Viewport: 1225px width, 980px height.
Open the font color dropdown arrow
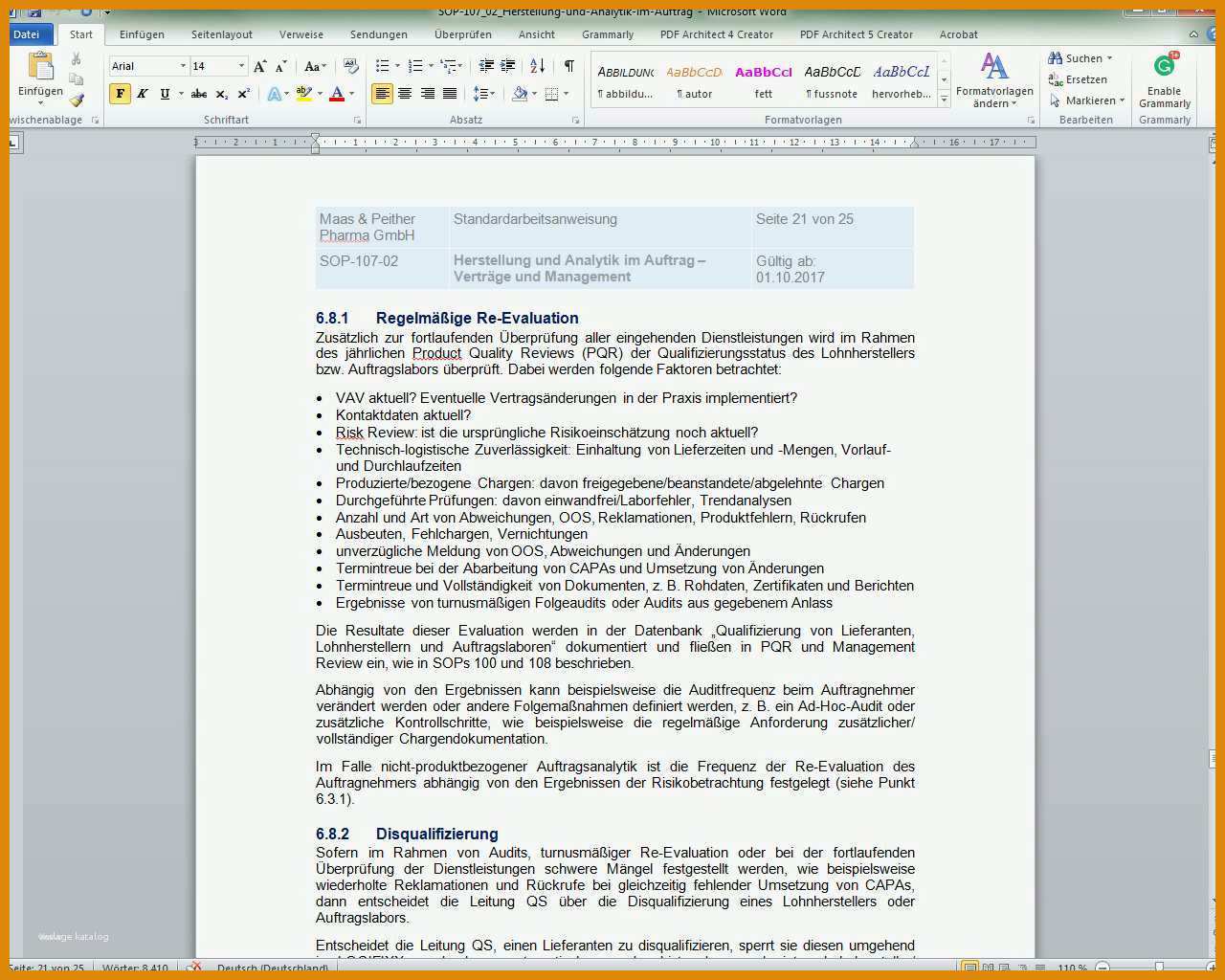click(x=351, y=94)
